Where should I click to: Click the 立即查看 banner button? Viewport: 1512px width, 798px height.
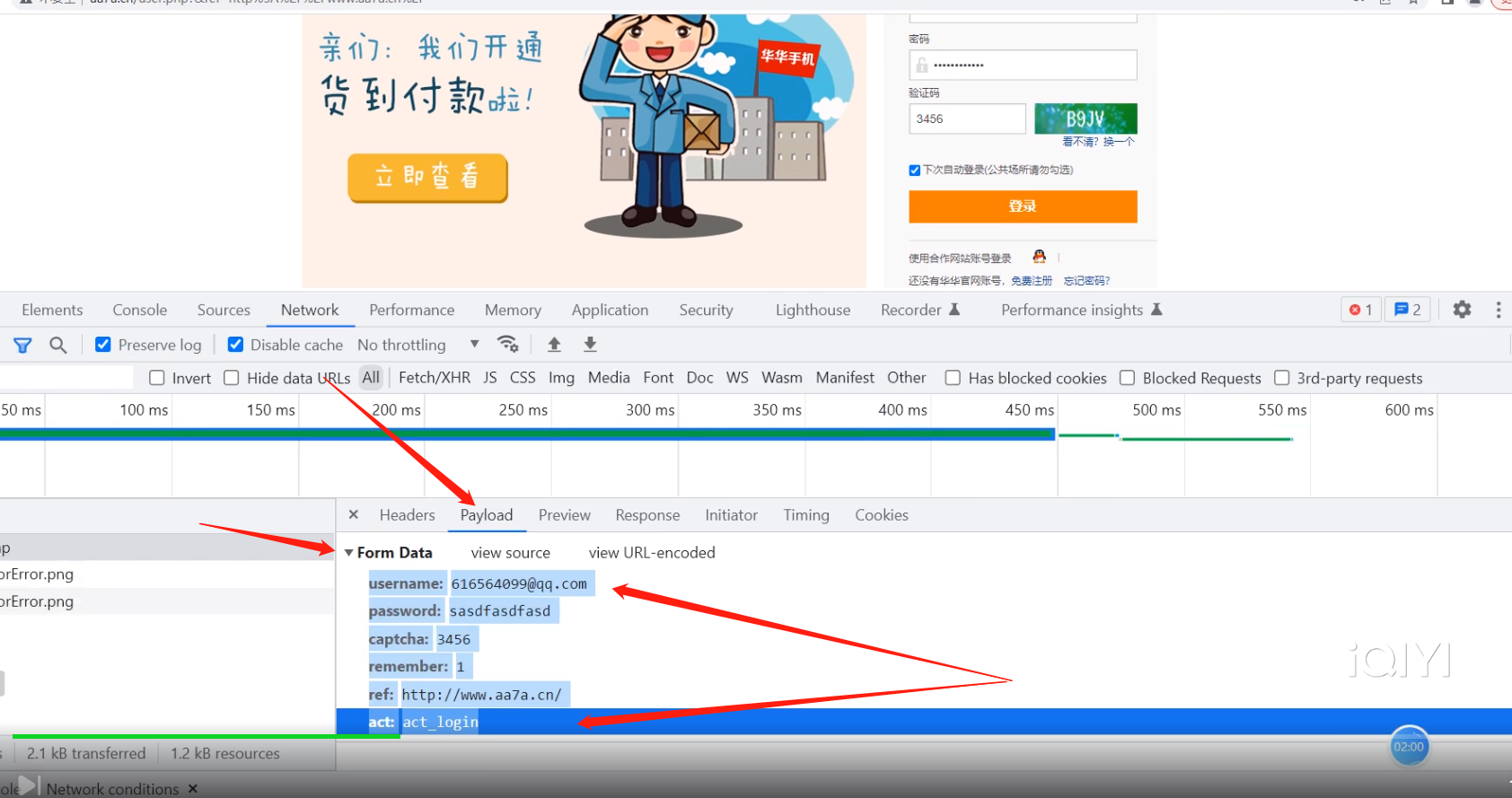click(x=427, y=177)
